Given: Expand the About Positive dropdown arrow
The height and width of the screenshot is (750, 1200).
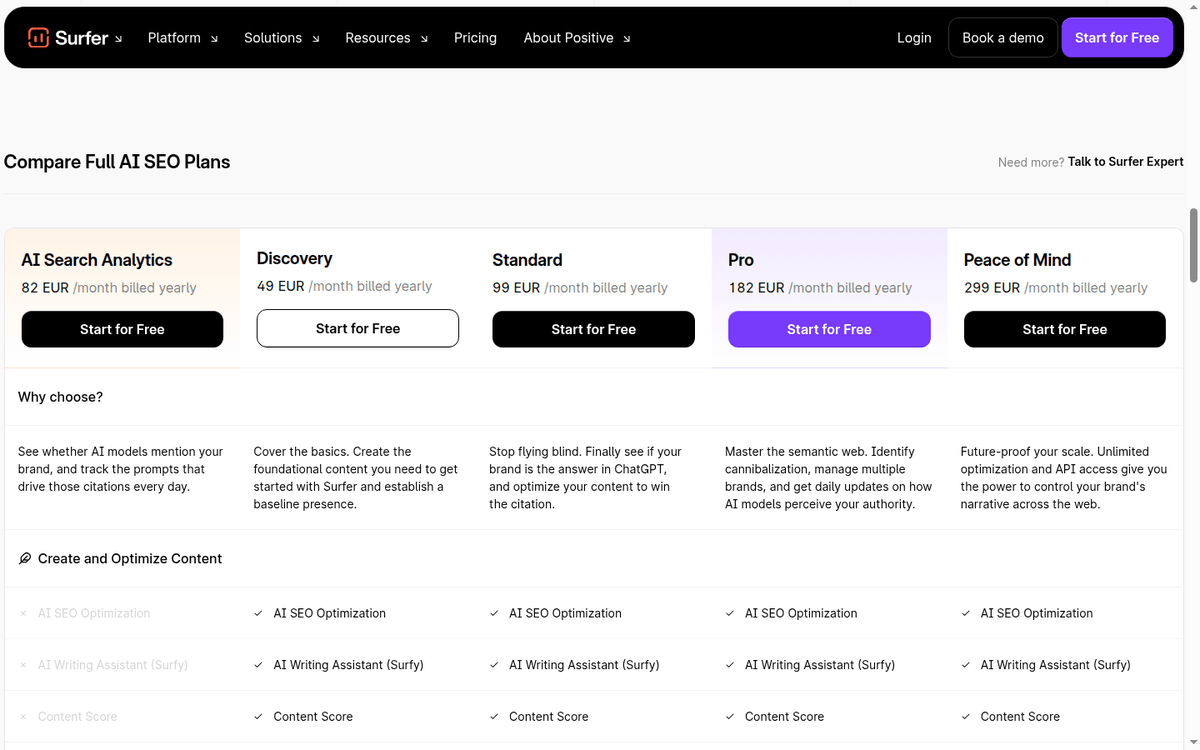Looking at the screenshot, I should pyautogui.click(x=627, y=39).
